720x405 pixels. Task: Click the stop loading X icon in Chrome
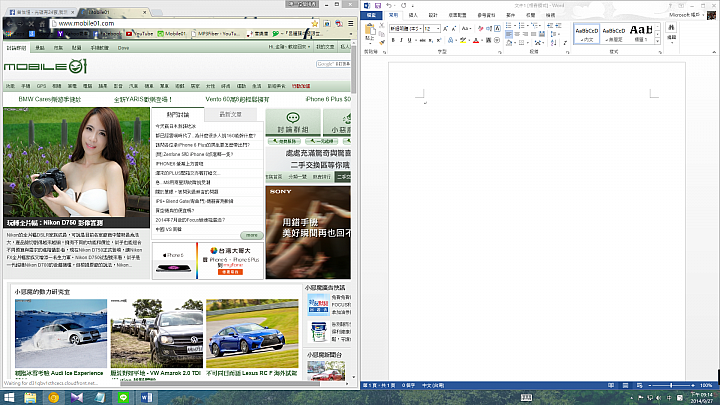(31, 23)
